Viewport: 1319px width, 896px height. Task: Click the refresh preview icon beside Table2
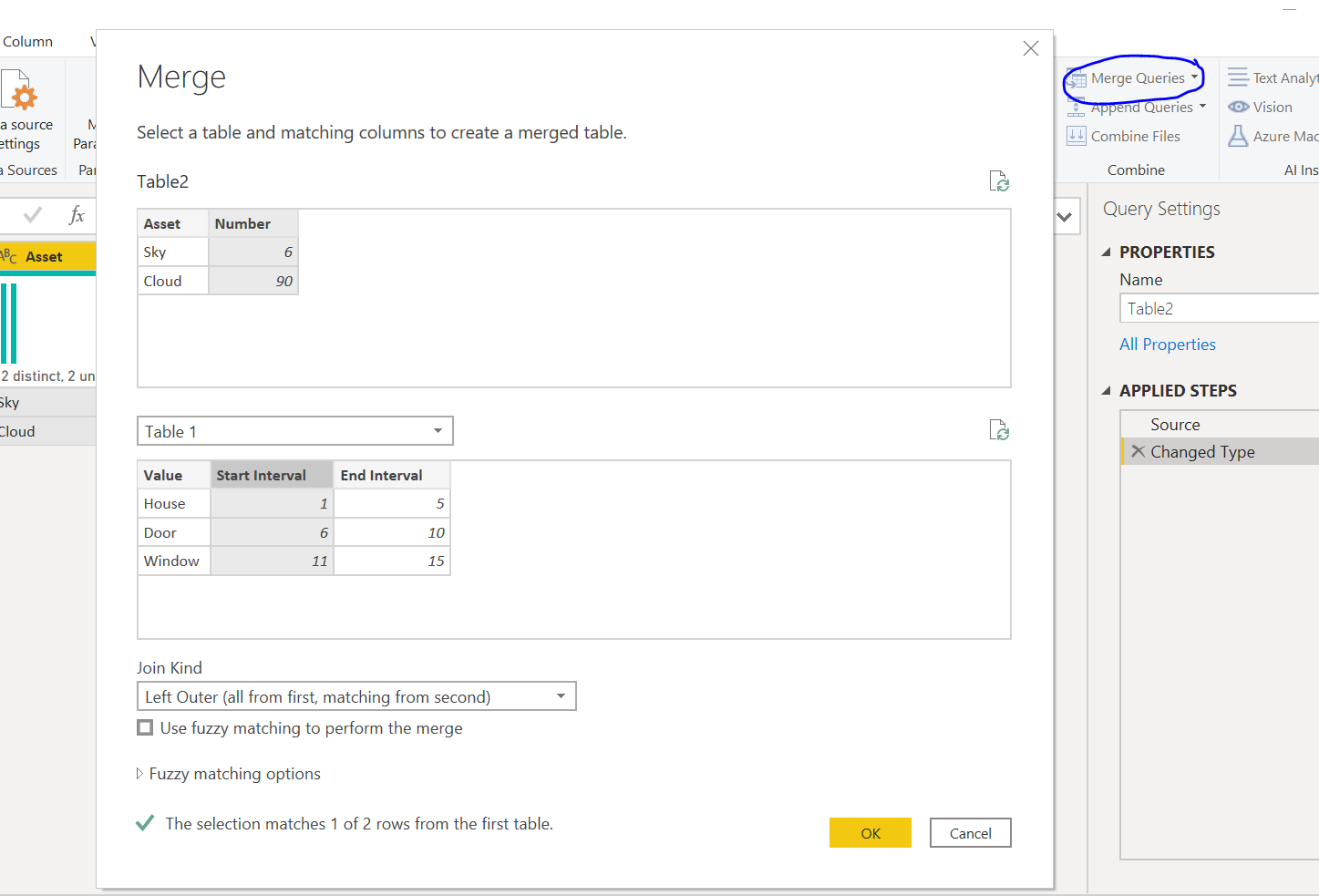coord(999,181)
